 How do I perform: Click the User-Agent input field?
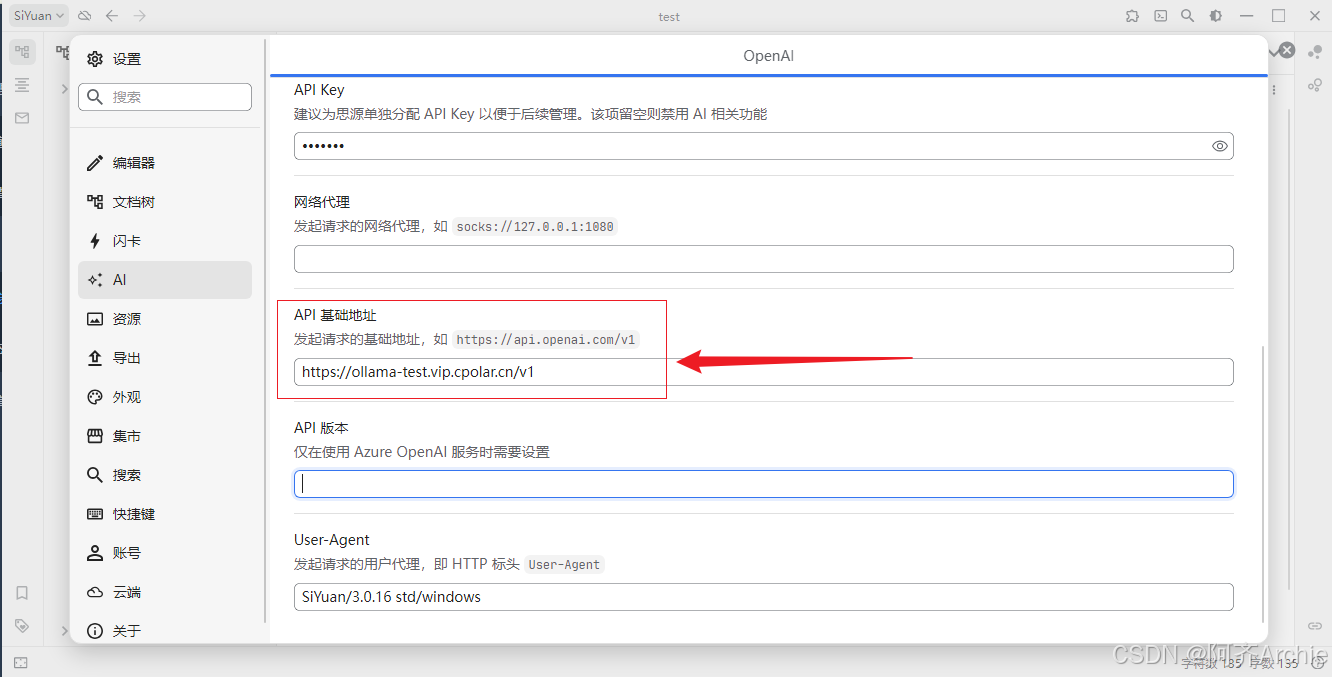click(763, 597)
